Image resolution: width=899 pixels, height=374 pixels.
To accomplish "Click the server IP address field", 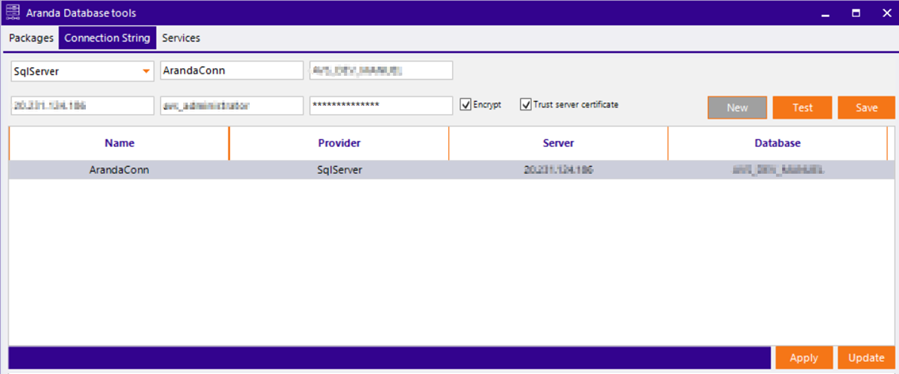I will [83, 106].
